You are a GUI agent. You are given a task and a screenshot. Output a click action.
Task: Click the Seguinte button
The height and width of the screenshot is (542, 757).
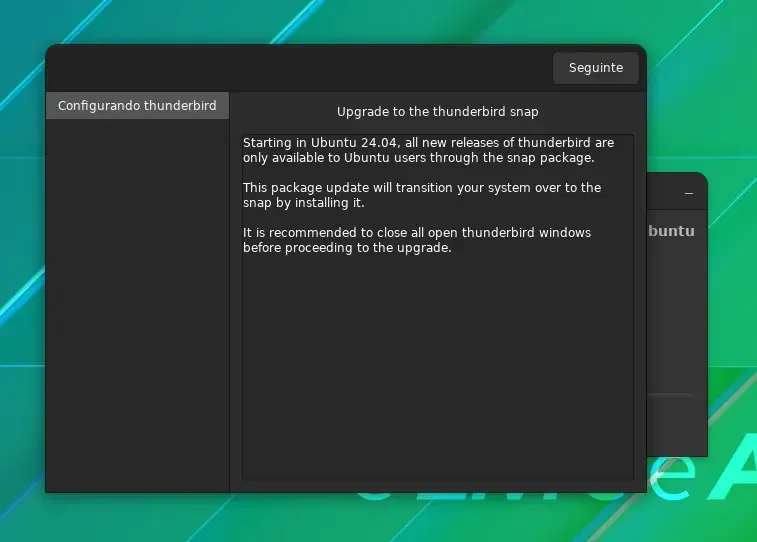(x=596, y=68)
